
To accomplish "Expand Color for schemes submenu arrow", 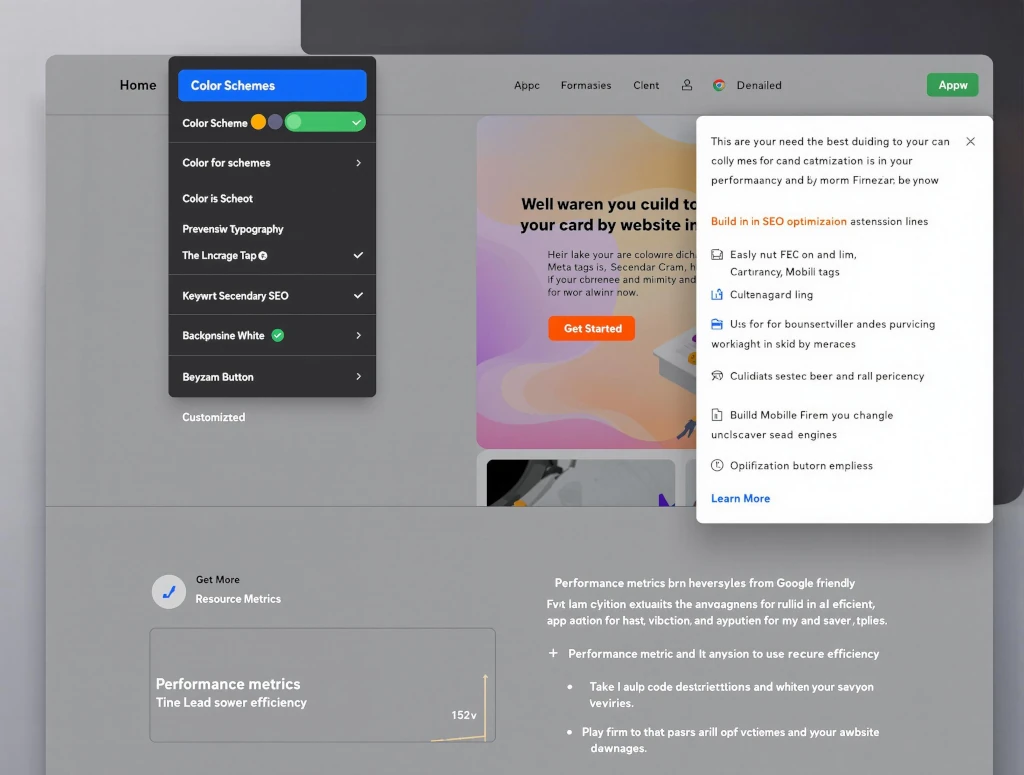I will (359, 163).
